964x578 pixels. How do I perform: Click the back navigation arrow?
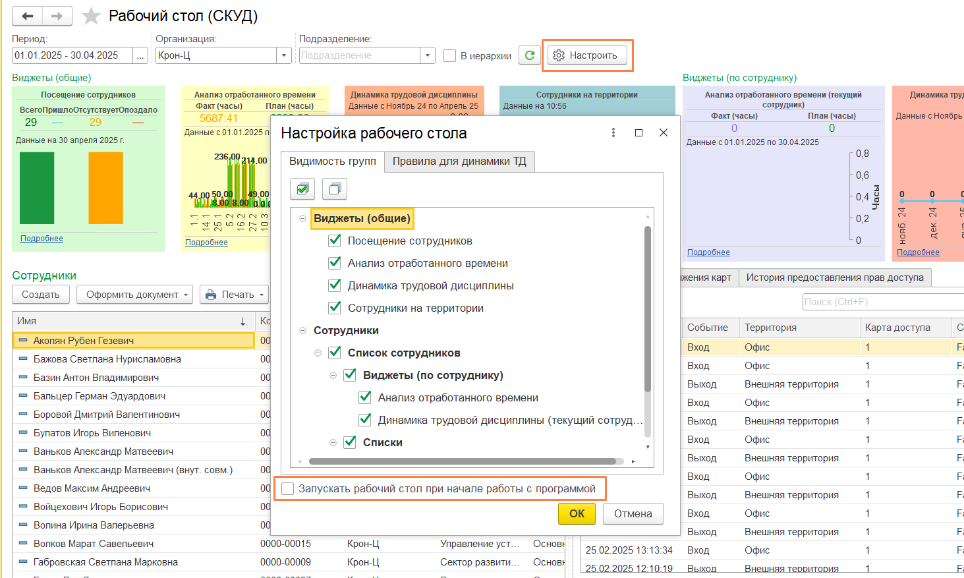(x=27, y=17)
